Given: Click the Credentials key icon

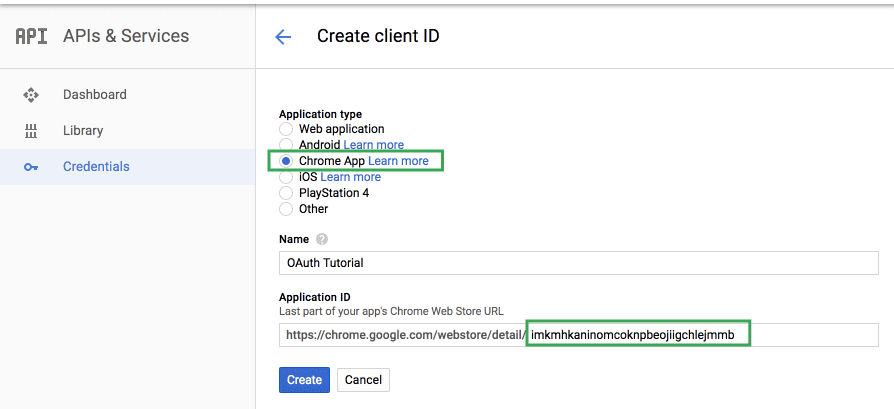Looking at the screenshot, I should click(31, 167).
